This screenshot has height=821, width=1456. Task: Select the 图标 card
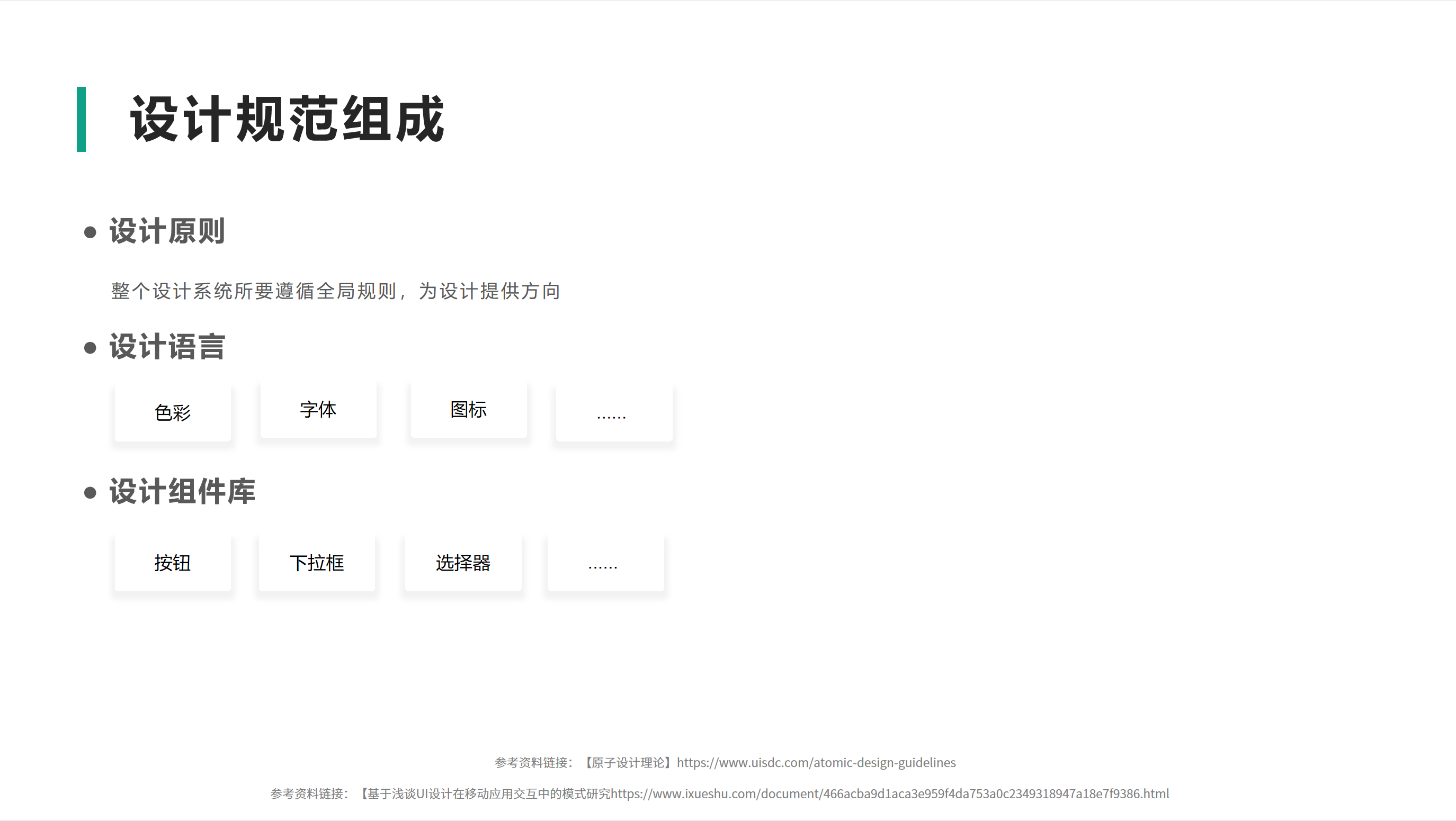click(469, 410)
